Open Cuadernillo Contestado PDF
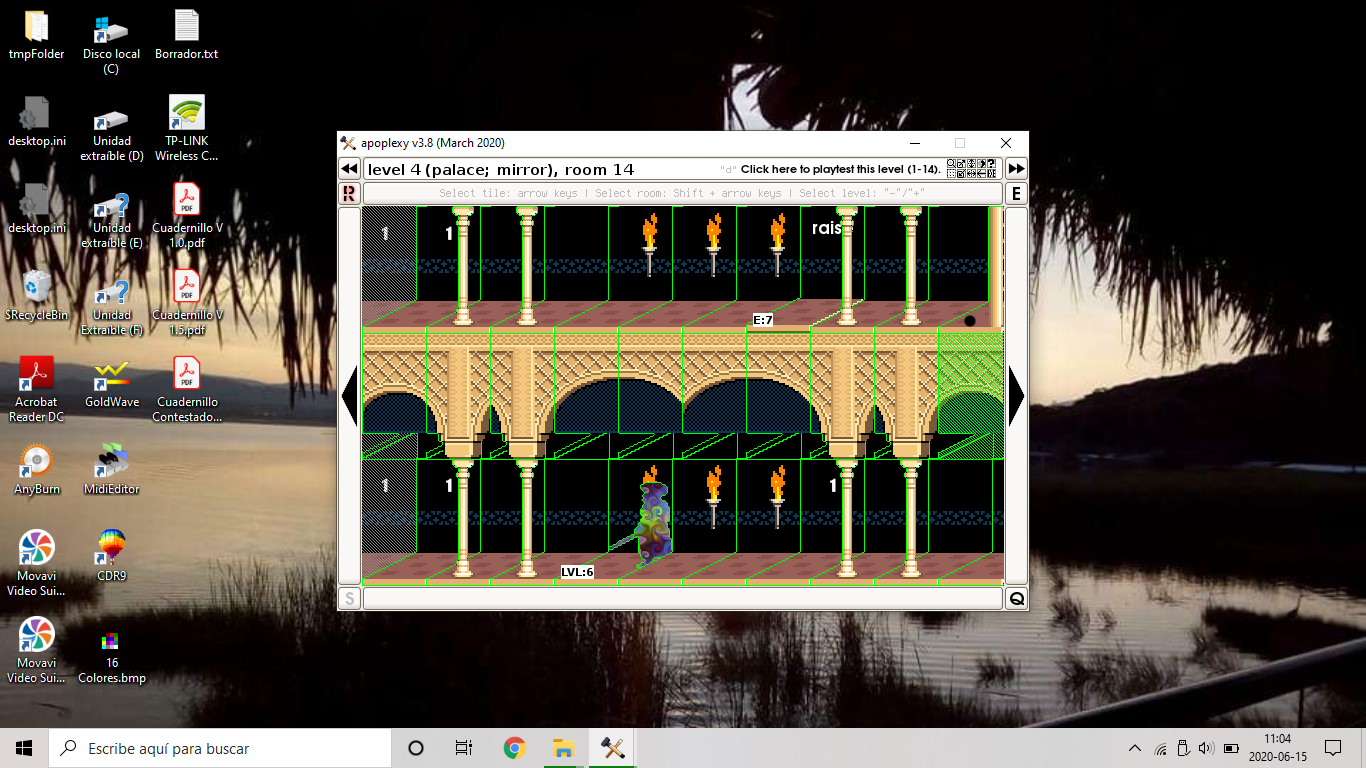 coord(187,391)
